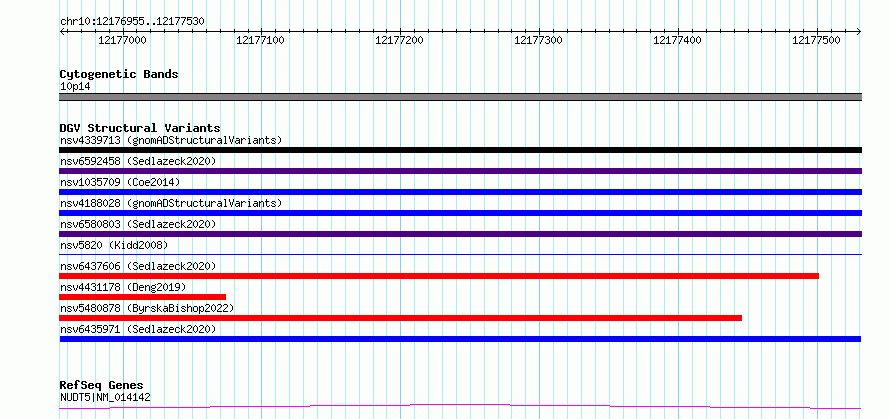This screenshot has height=419, width=890.
Task: Click ruler position 12177000
Action: (x=122, y=40)
